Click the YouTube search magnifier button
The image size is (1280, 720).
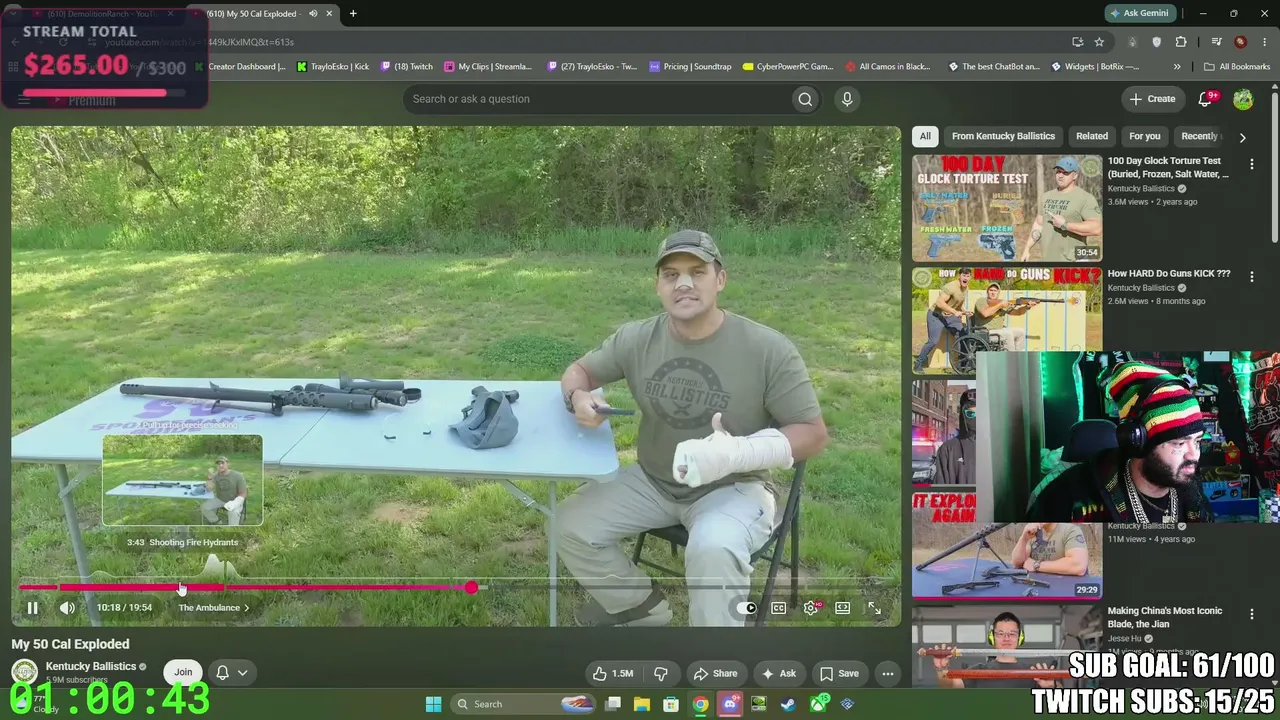(x=805, y=99)
